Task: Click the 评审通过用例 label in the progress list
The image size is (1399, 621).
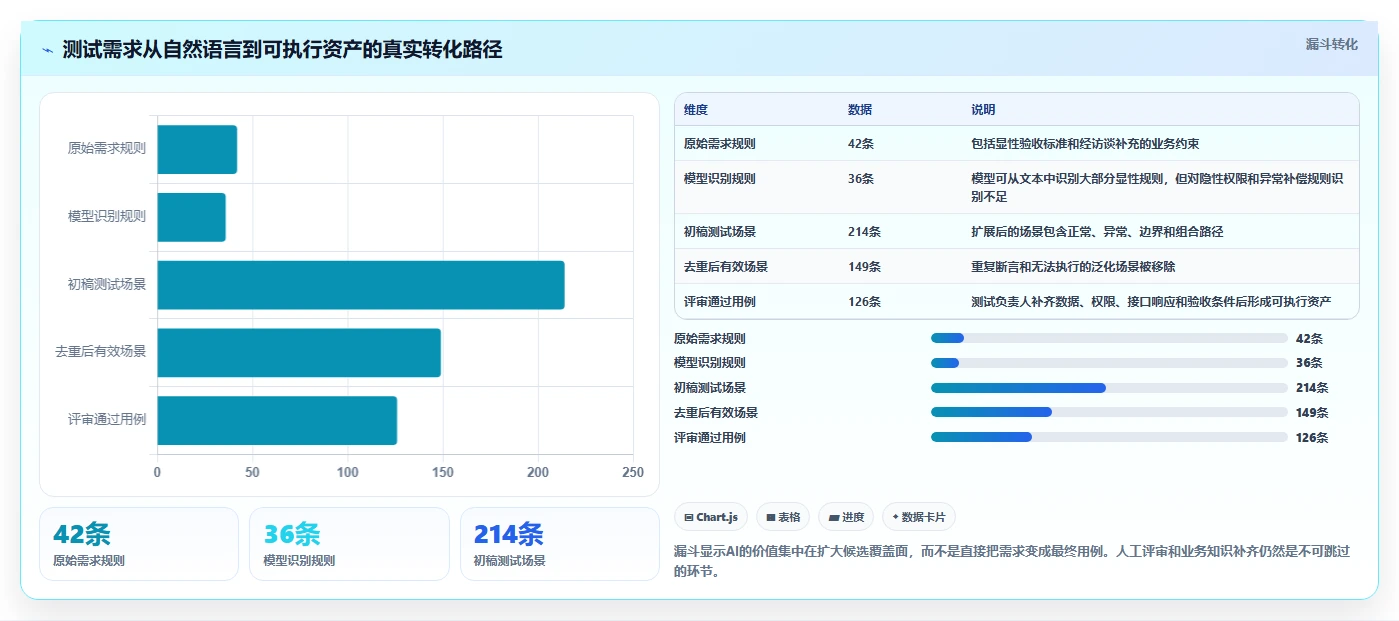Action: [x=710, y=437]
